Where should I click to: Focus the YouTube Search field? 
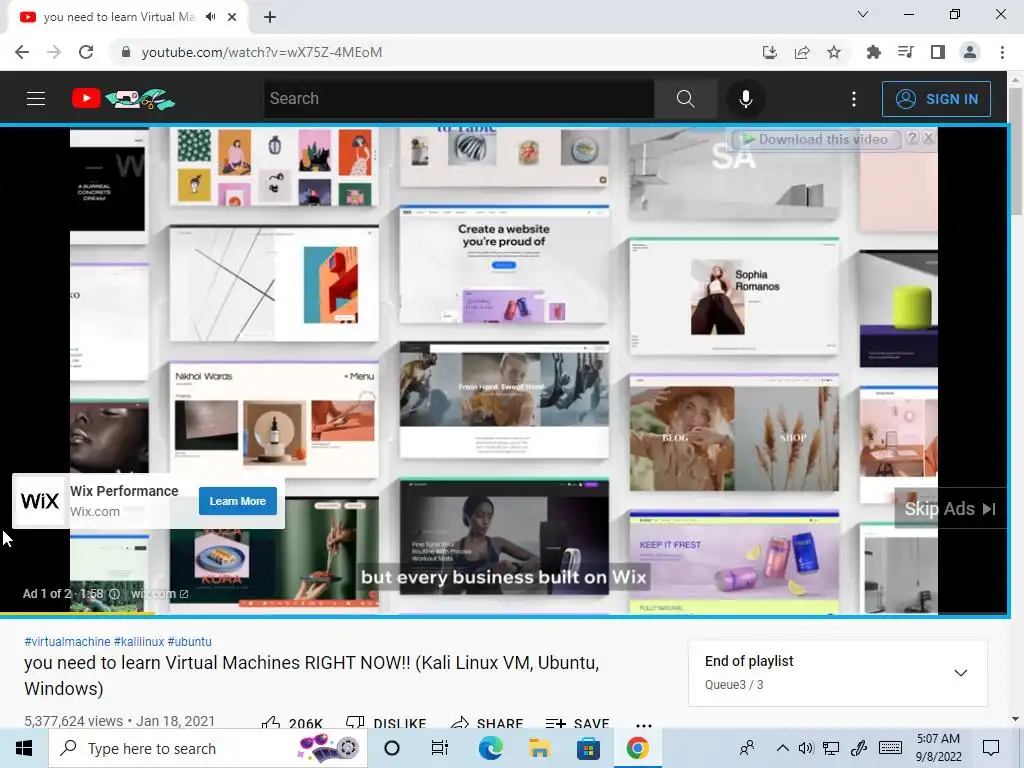coord(458,99)
